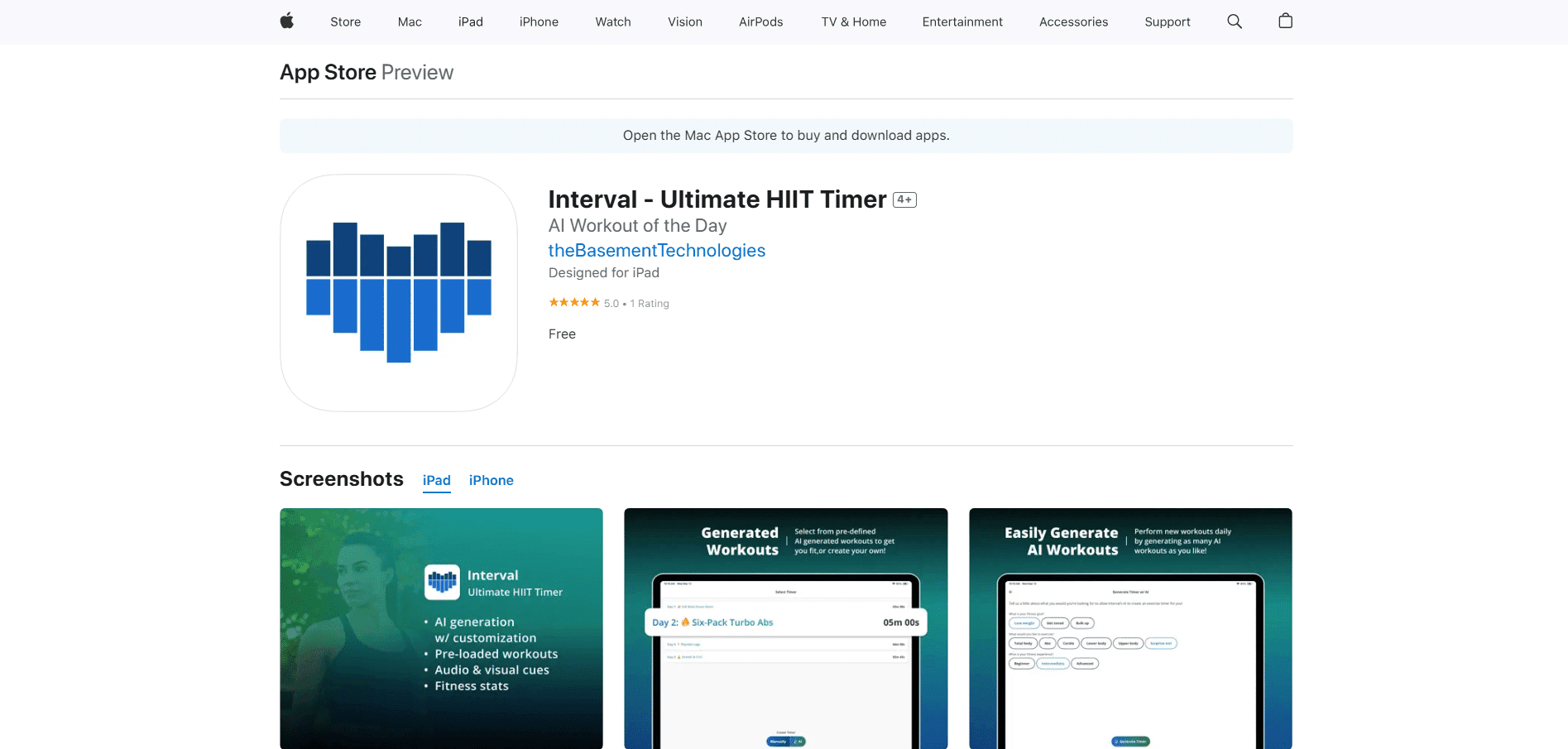Screen dimensions: 1568x749
Task: Switch to the iPhone screenshots tab
Action: click(491, 480)
